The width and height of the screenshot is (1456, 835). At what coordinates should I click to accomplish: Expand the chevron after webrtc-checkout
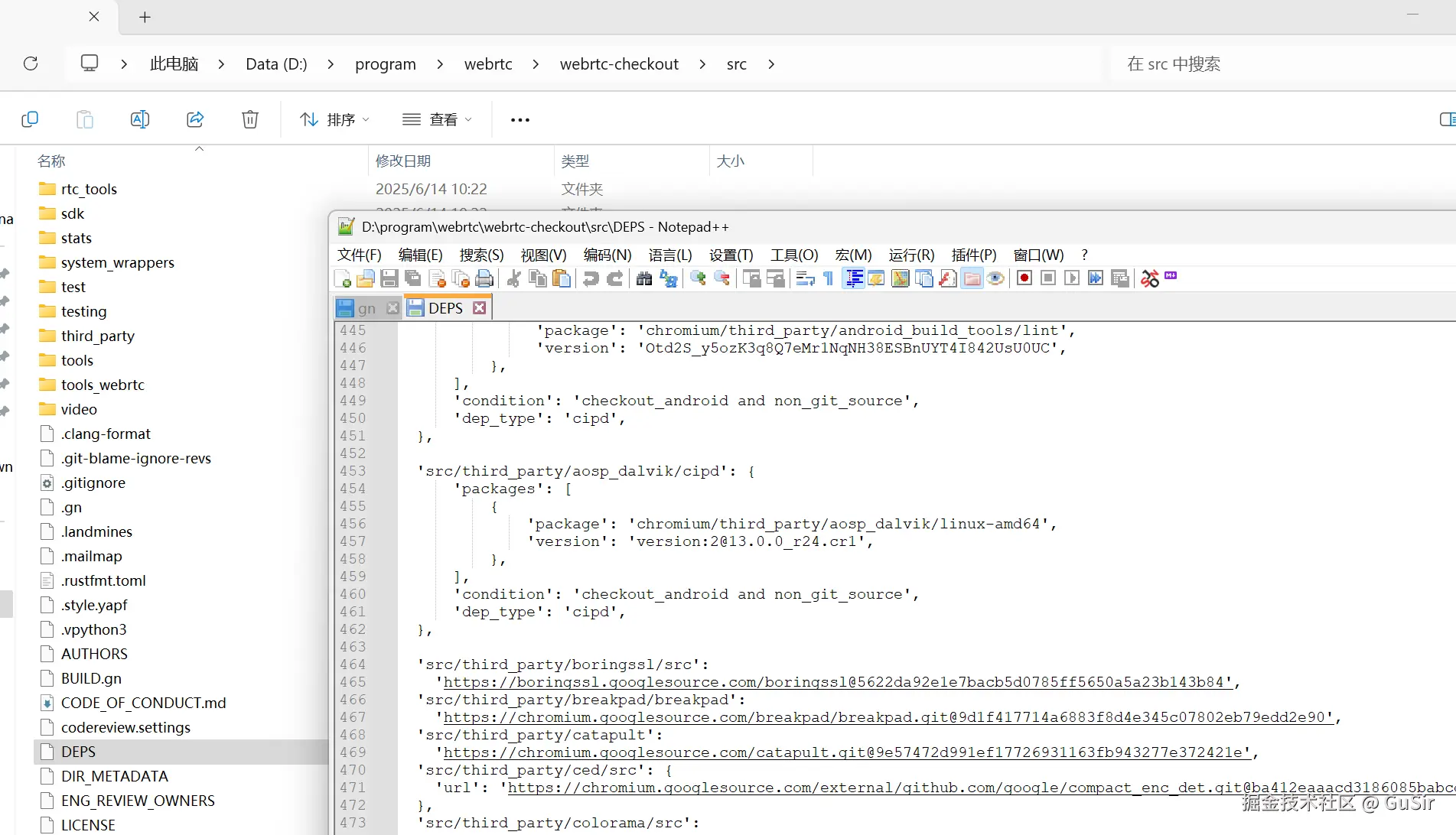(702, 64)
